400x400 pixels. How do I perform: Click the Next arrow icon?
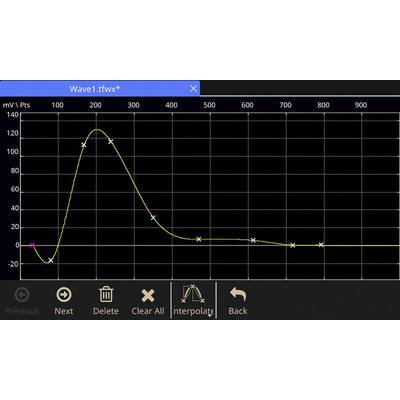click(x=64, y=295)
